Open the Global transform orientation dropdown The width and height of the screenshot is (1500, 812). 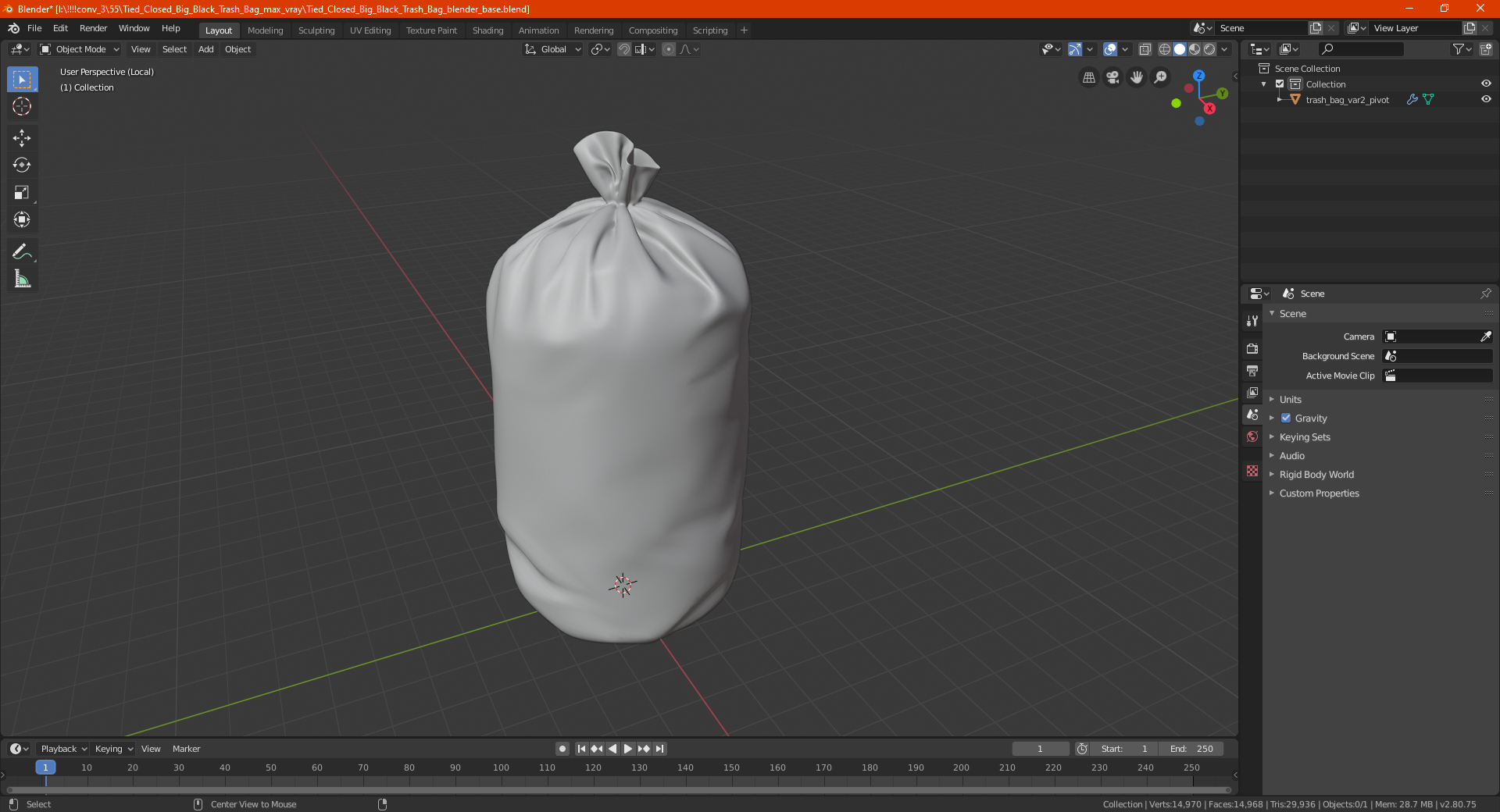coord(553,49)
